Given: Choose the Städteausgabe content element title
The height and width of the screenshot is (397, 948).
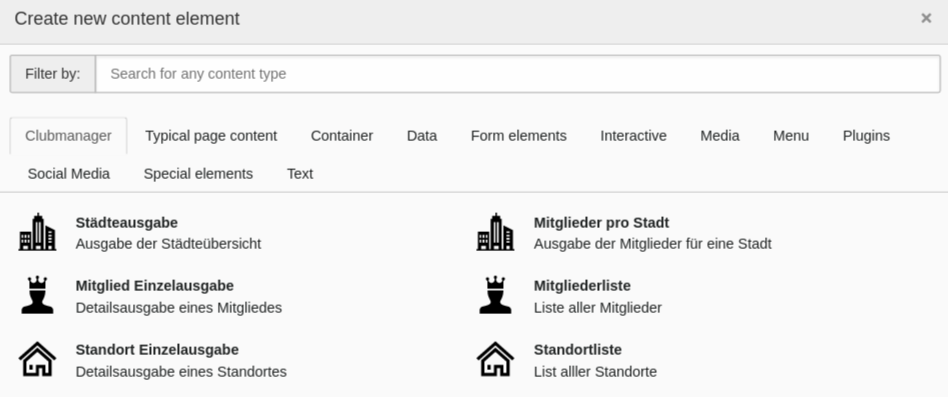Looking at the screenshot, I should click(126, 223).
